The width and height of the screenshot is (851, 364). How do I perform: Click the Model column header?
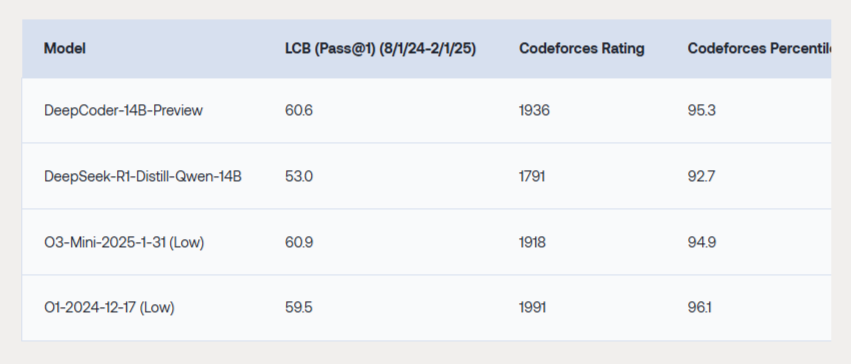(x=65, y=49)
